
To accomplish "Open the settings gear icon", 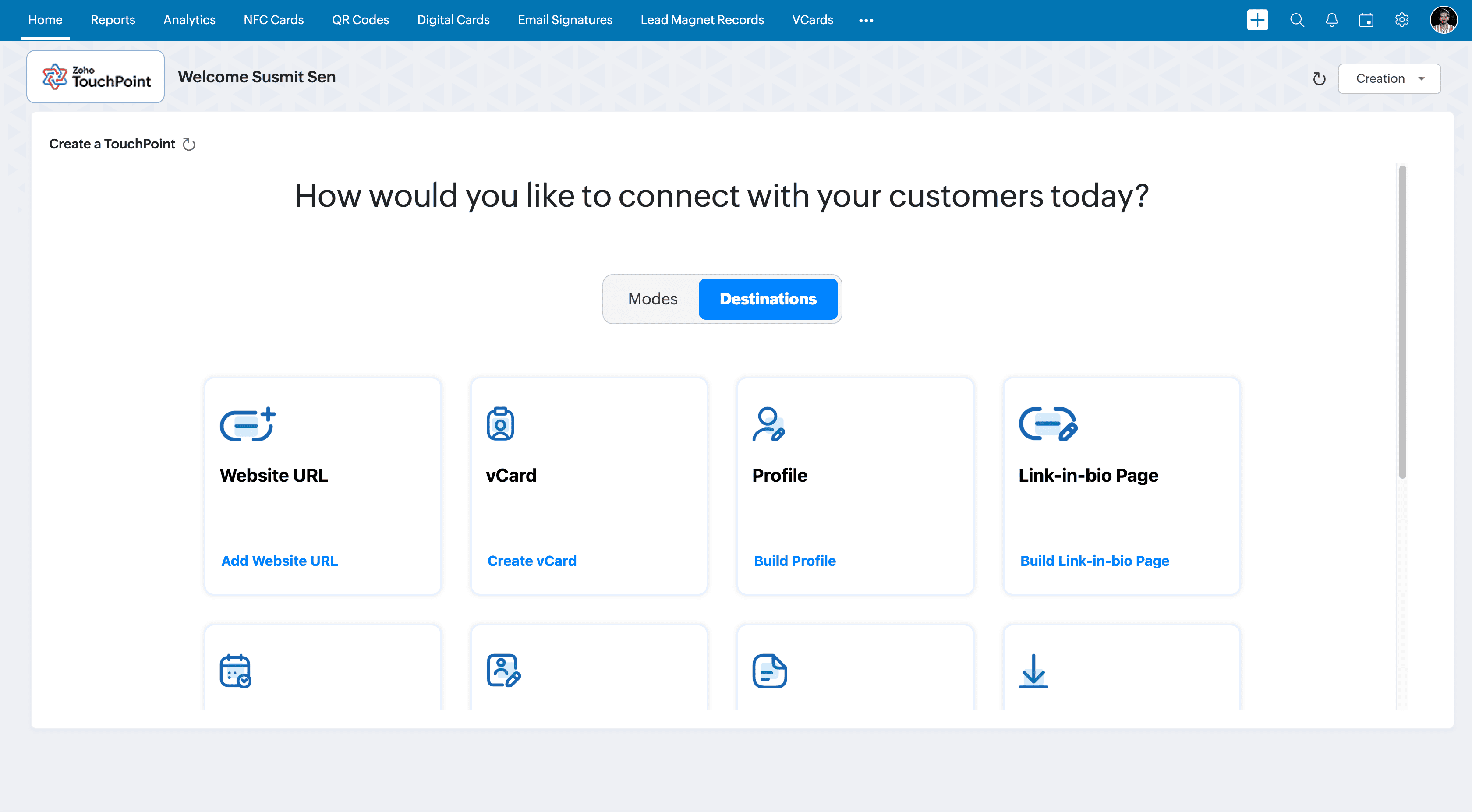I will 1402,20.
